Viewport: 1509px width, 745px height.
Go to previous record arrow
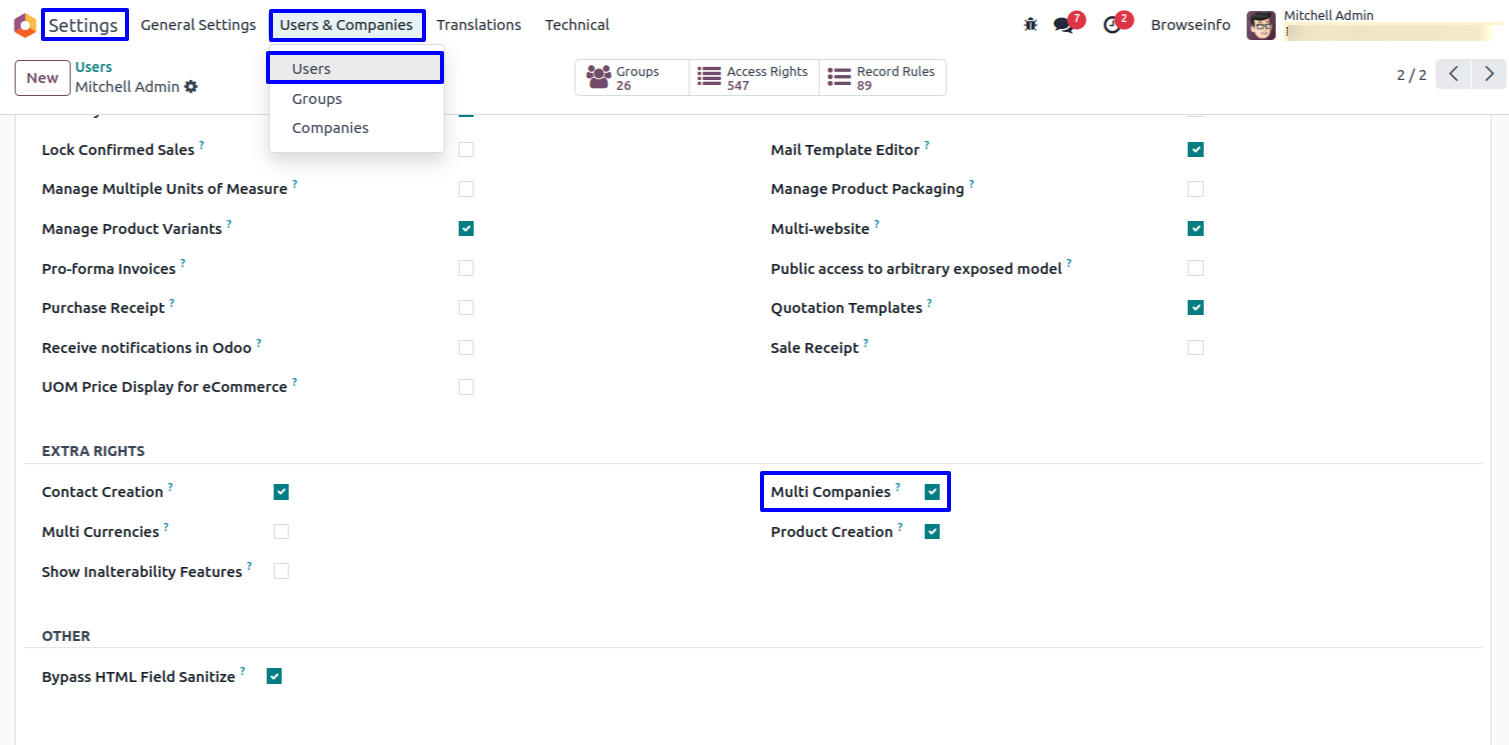coord(1453,74)
